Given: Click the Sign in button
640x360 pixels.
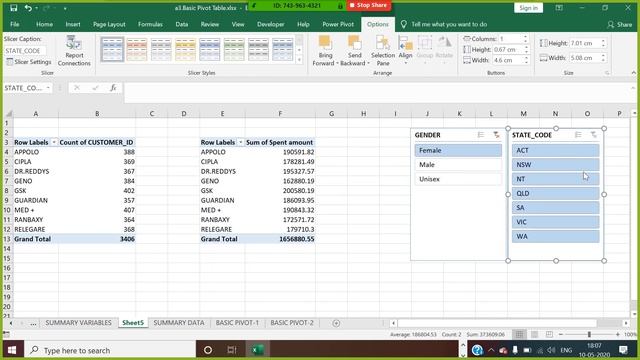Looking at the screenshot, I should 528,8.
